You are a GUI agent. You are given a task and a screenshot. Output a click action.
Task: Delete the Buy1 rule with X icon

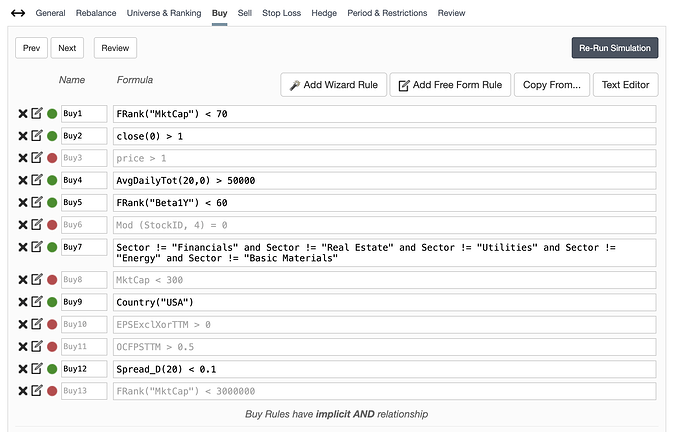click(22, 114)
